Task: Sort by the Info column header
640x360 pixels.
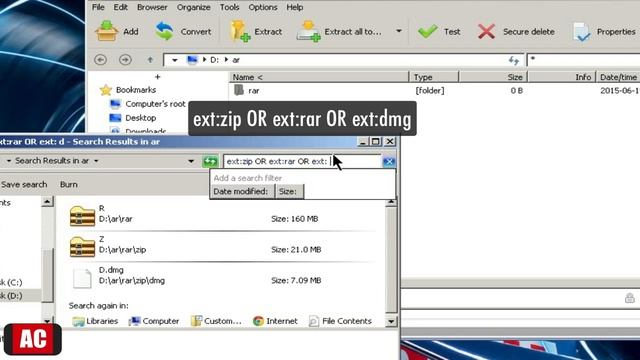Action: click(x=562, y=77)
